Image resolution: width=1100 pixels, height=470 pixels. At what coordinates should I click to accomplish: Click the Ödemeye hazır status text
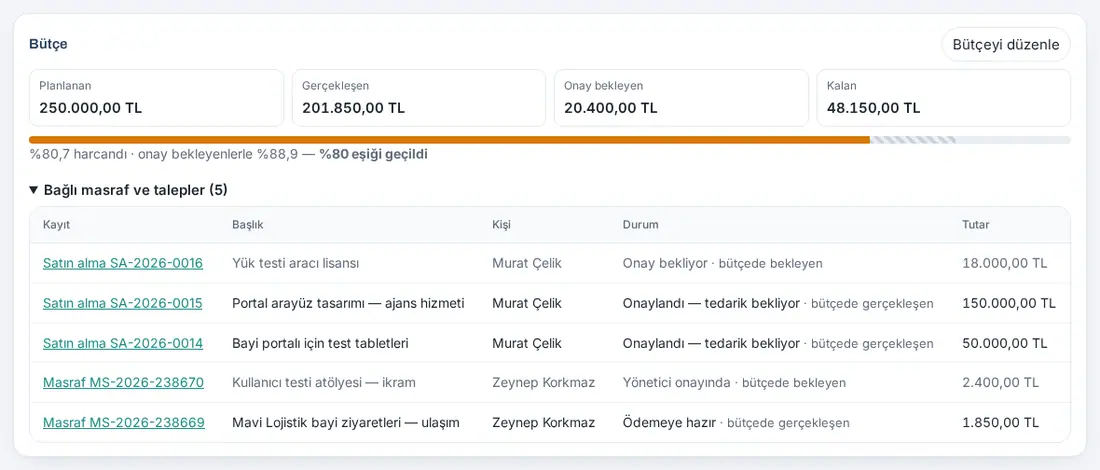pyautogui.click(x=669, y=423)
